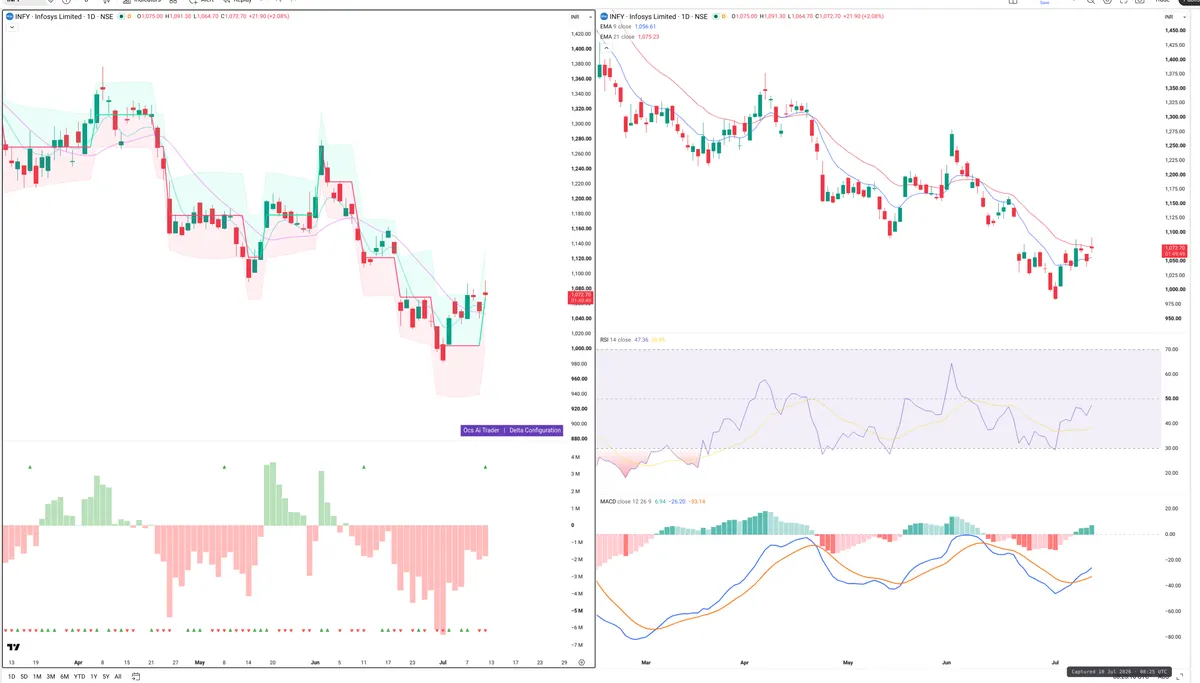Select the 1M date range
The image size is (1200, 683).
click(37, 676)
